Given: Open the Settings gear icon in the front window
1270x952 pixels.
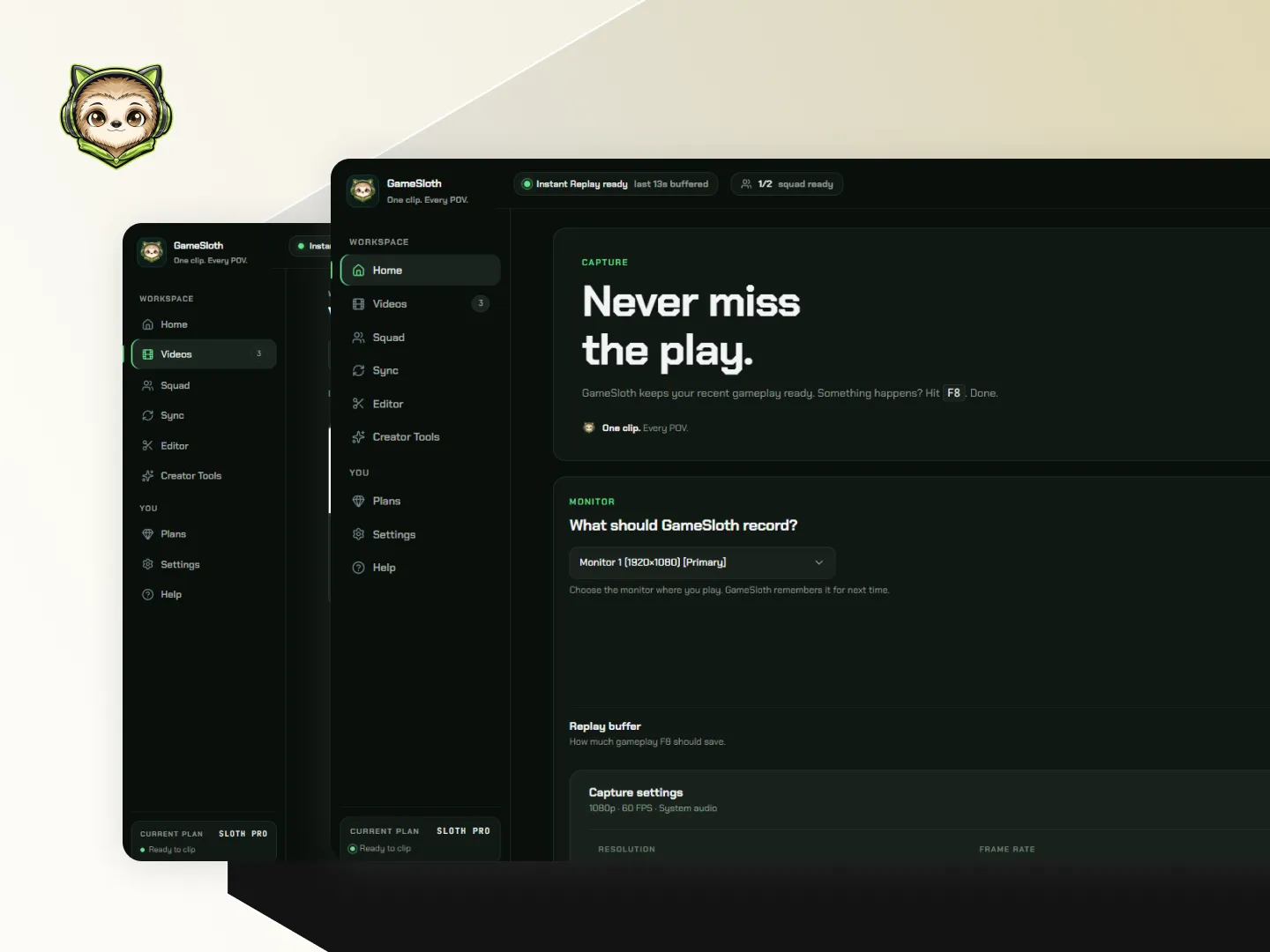Looking at the screenshot, I should pos(358,534).
